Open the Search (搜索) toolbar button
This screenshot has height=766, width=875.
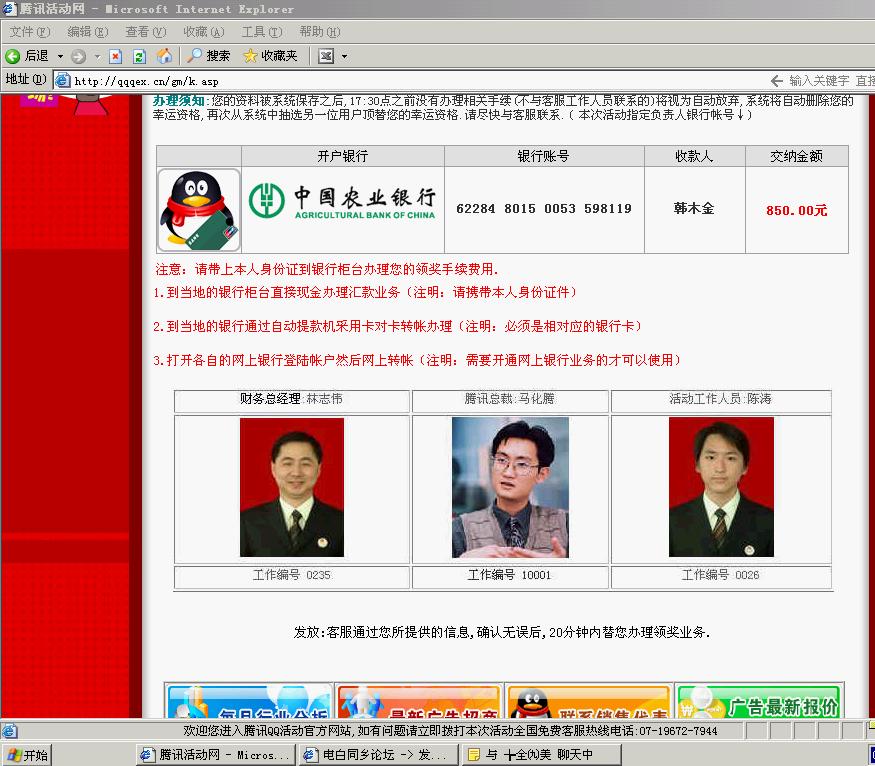[x=209, y=56]
